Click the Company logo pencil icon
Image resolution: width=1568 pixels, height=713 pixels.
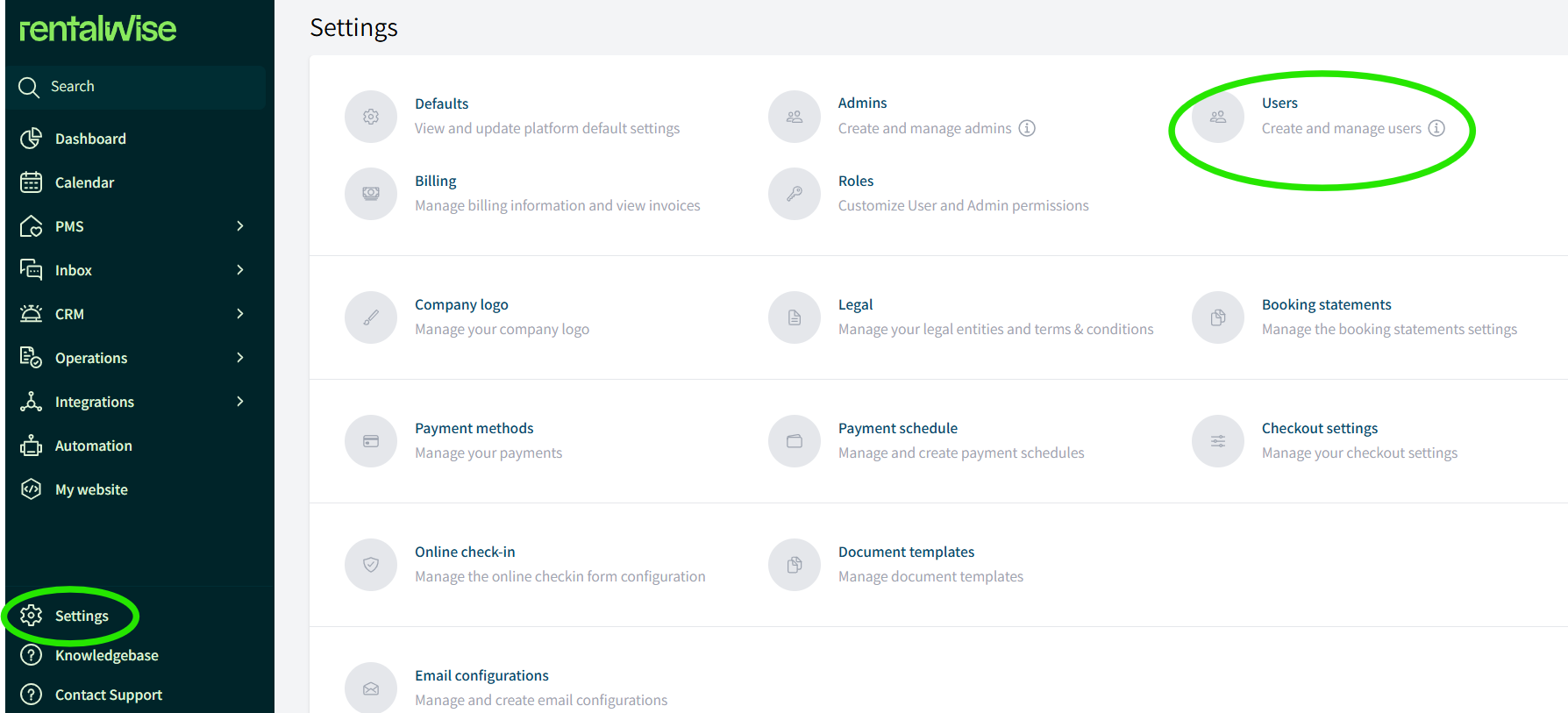[x=371, y=317]
